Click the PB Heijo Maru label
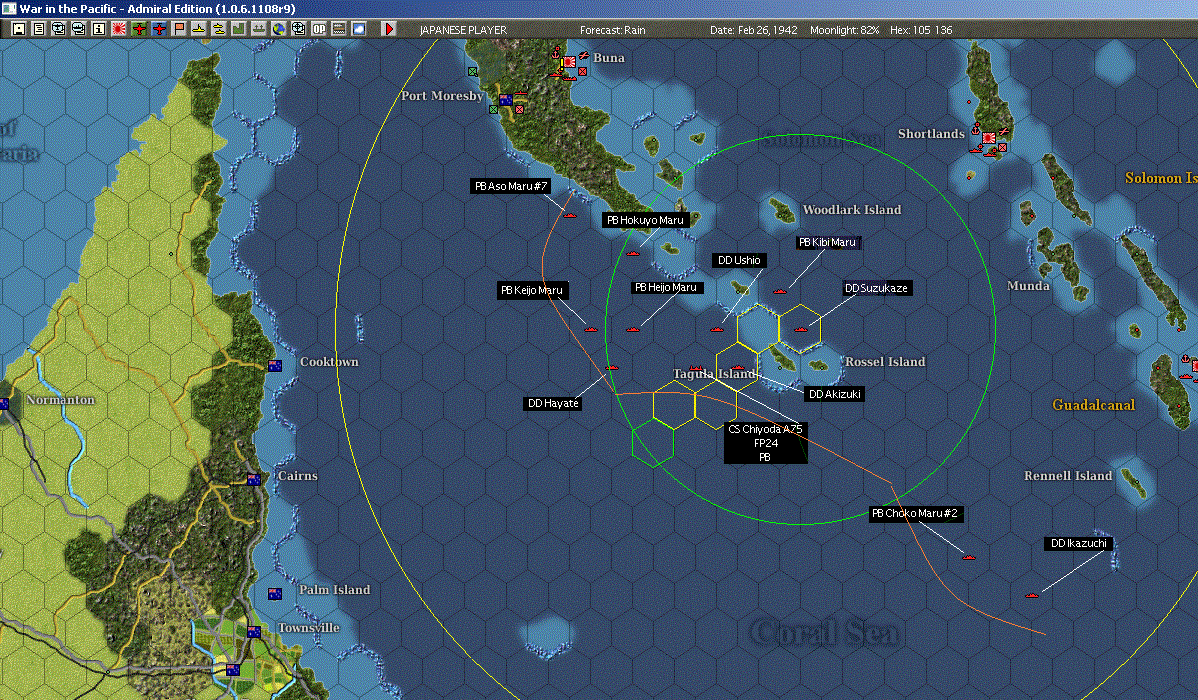The width and height of the screenshot is (1198, 700). (666, 287)
